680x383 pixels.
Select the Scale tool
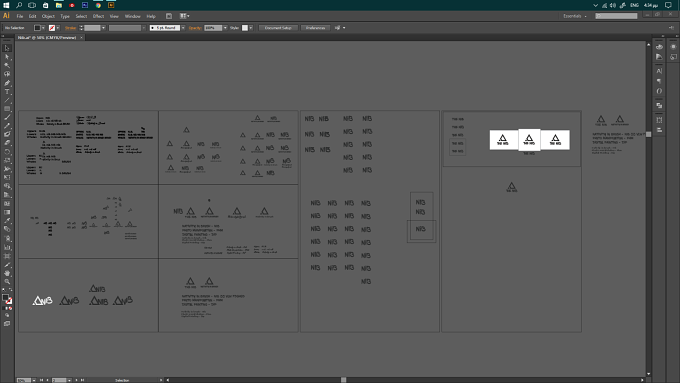tap(7, 160)
